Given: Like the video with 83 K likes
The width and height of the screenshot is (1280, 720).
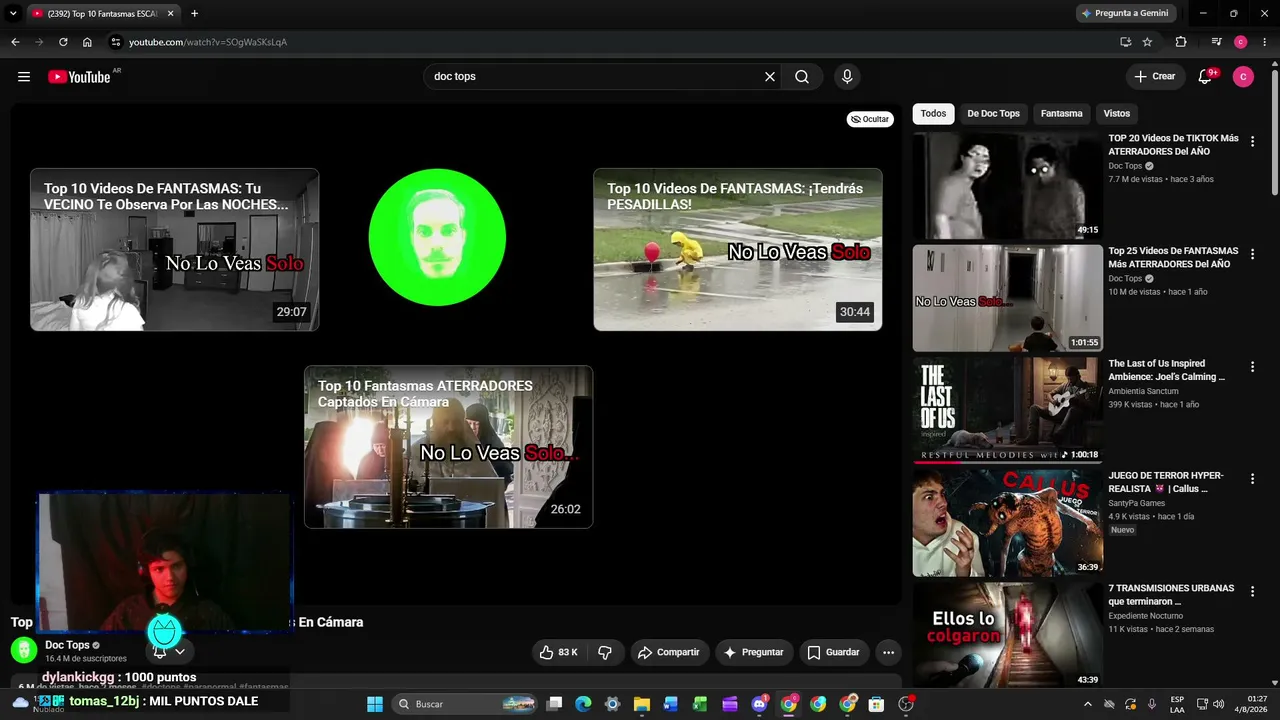Looking at the screenshot, I should (x=558, y=652).
